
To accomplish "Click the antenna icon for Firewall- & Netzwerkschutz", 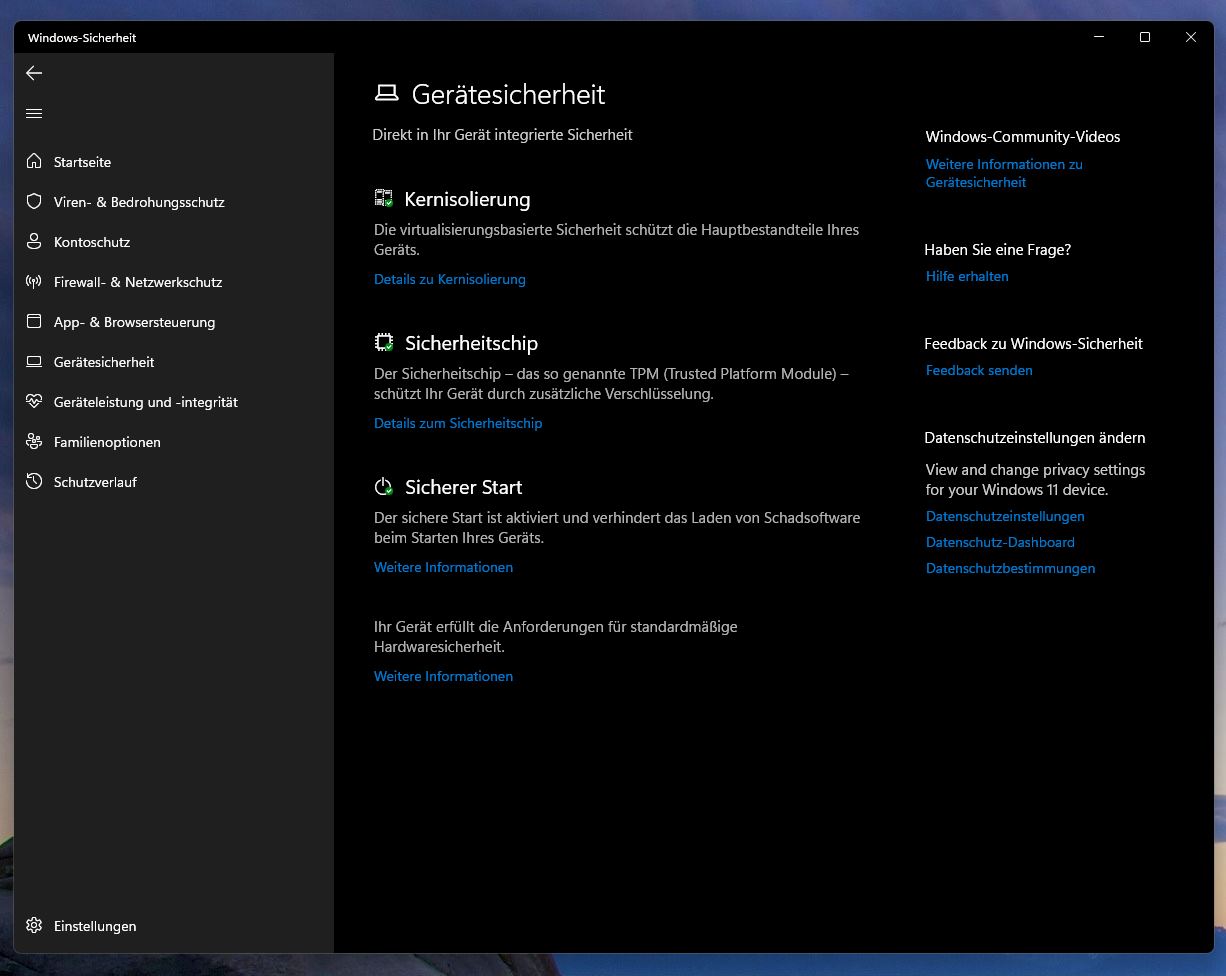I will coord(34,281).
